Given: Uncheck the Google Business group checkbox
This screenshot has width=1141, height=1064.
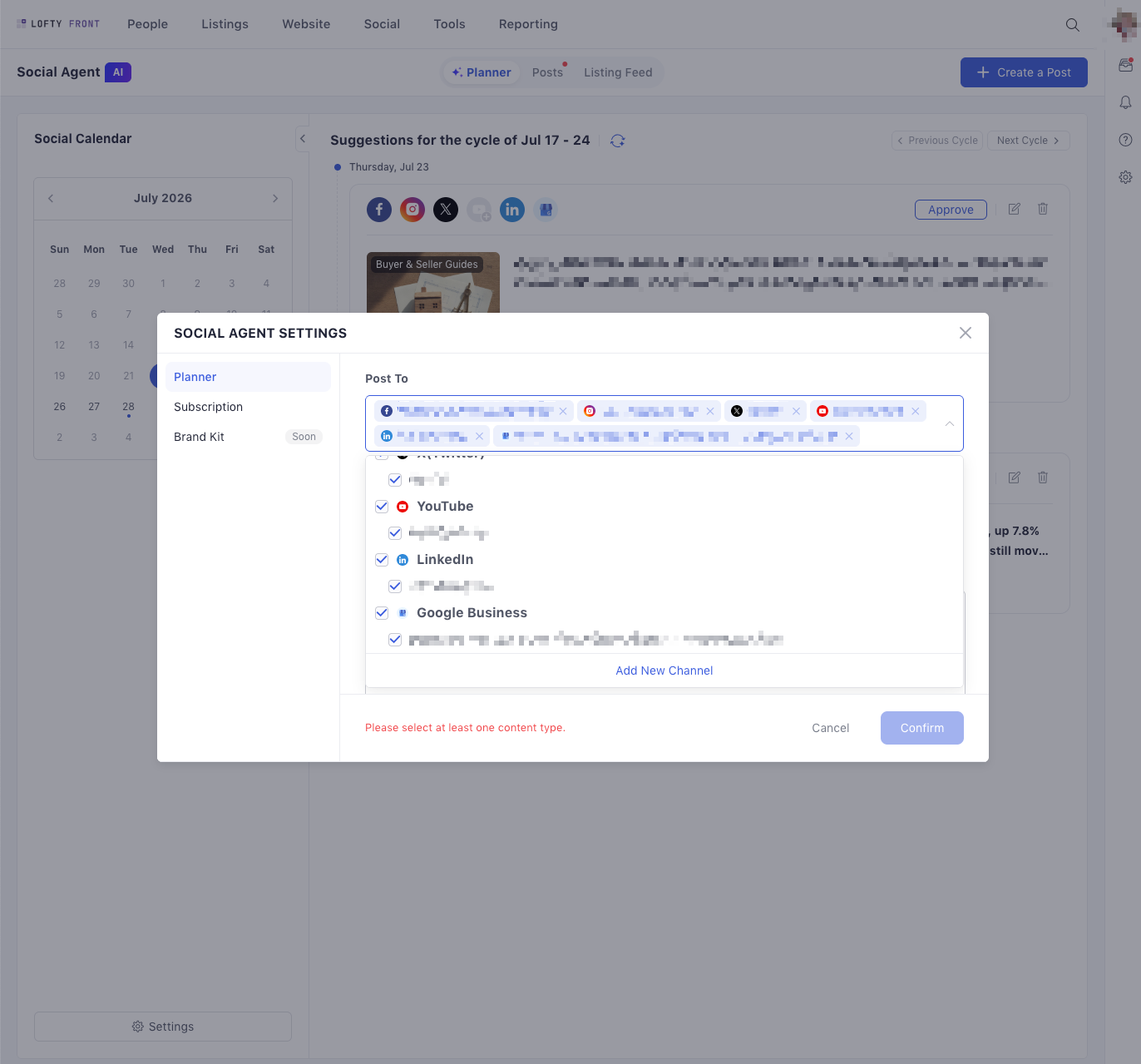Looking at the screenshot, I should click(382, 613).
